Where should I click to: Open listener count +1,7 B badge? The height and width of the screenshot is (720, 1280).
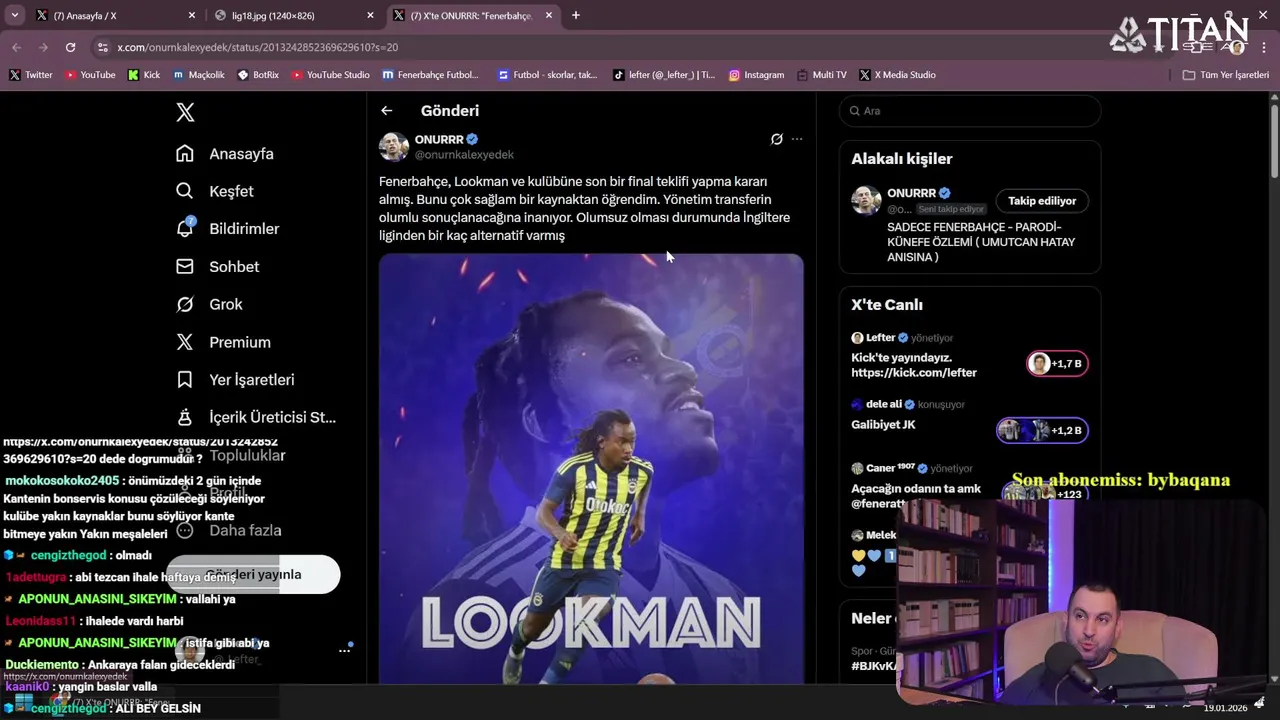[1057, 363]
